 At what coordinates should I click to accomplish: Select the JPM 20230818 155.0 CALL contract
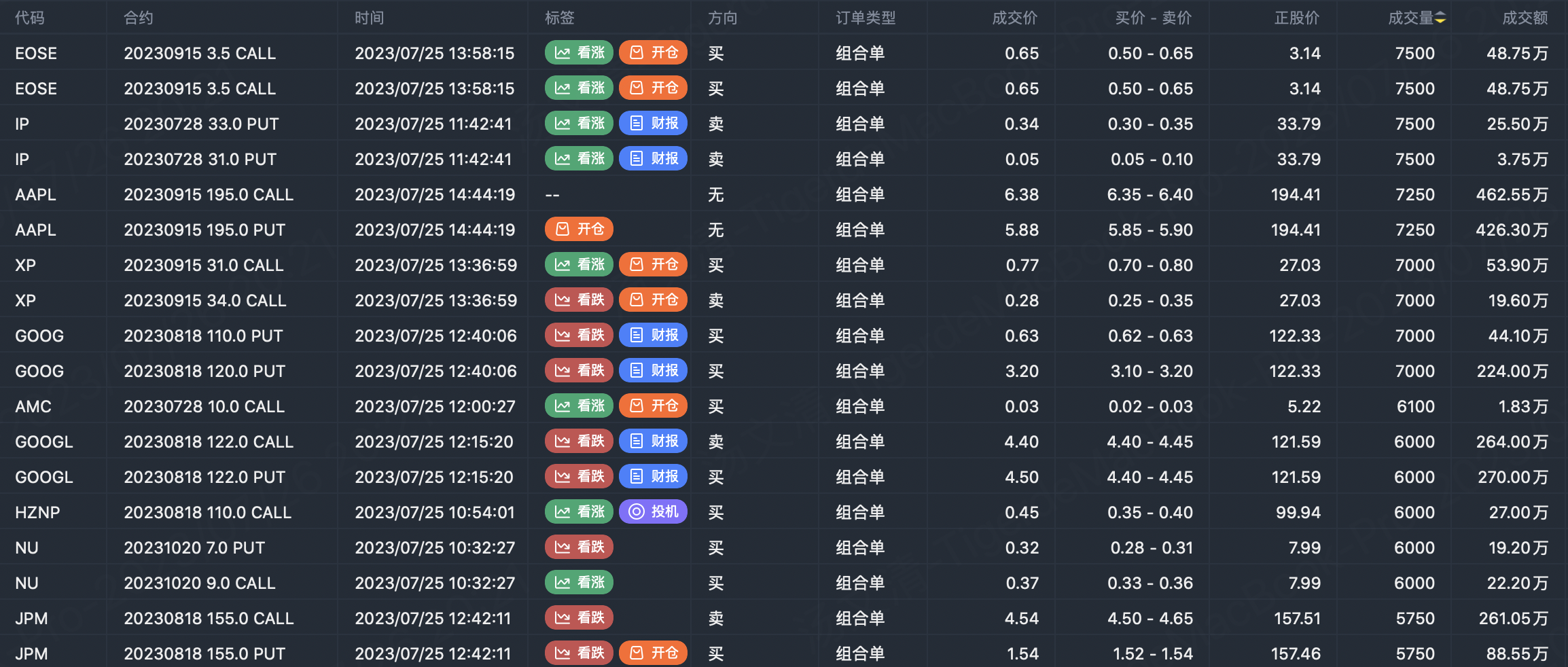(x=209, y=619)
